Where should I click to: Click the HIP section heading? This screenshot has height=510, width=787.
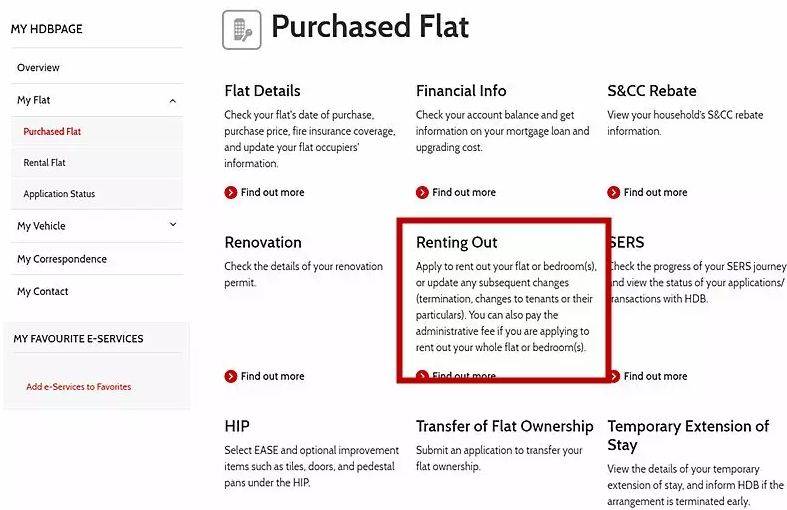[237, 426]
